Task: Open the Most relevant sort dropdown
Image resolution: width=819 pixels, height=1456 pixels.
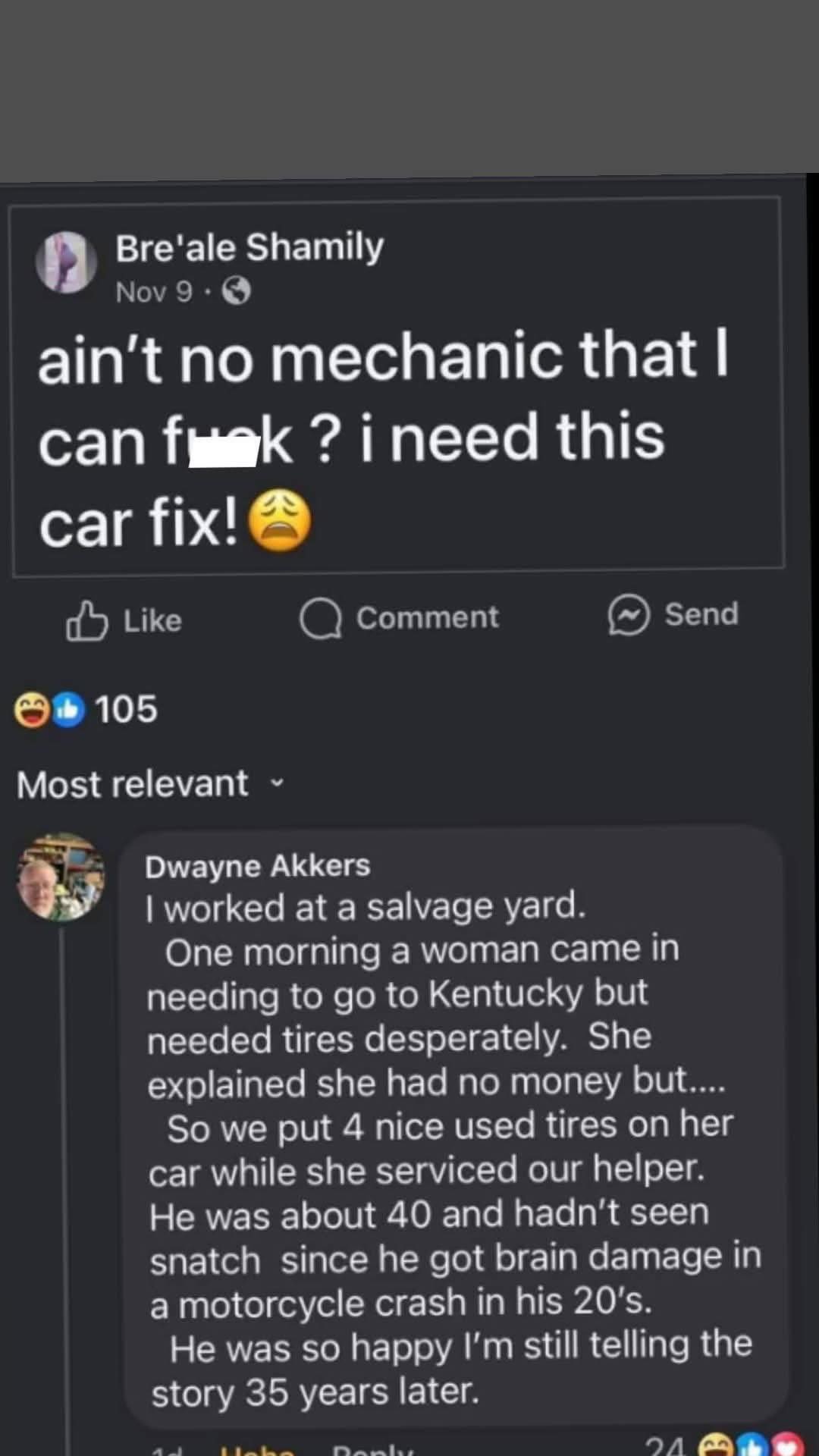Action: (x=133, y=783)
